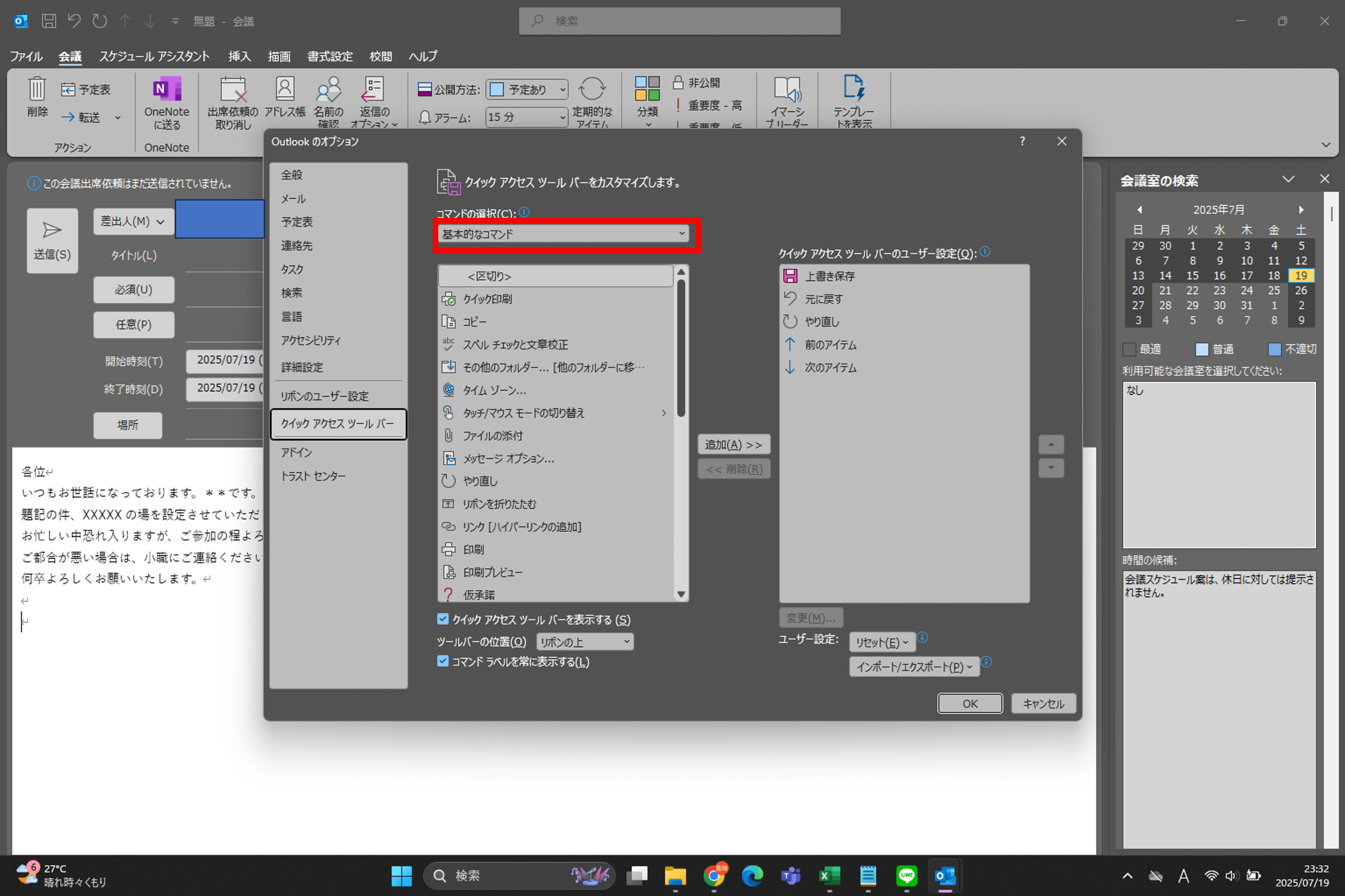Viewport: 1345px width, 896px height.
Task: Click the Redo icon in title bar
Action: pyautogui.click(x=99, y=21)
